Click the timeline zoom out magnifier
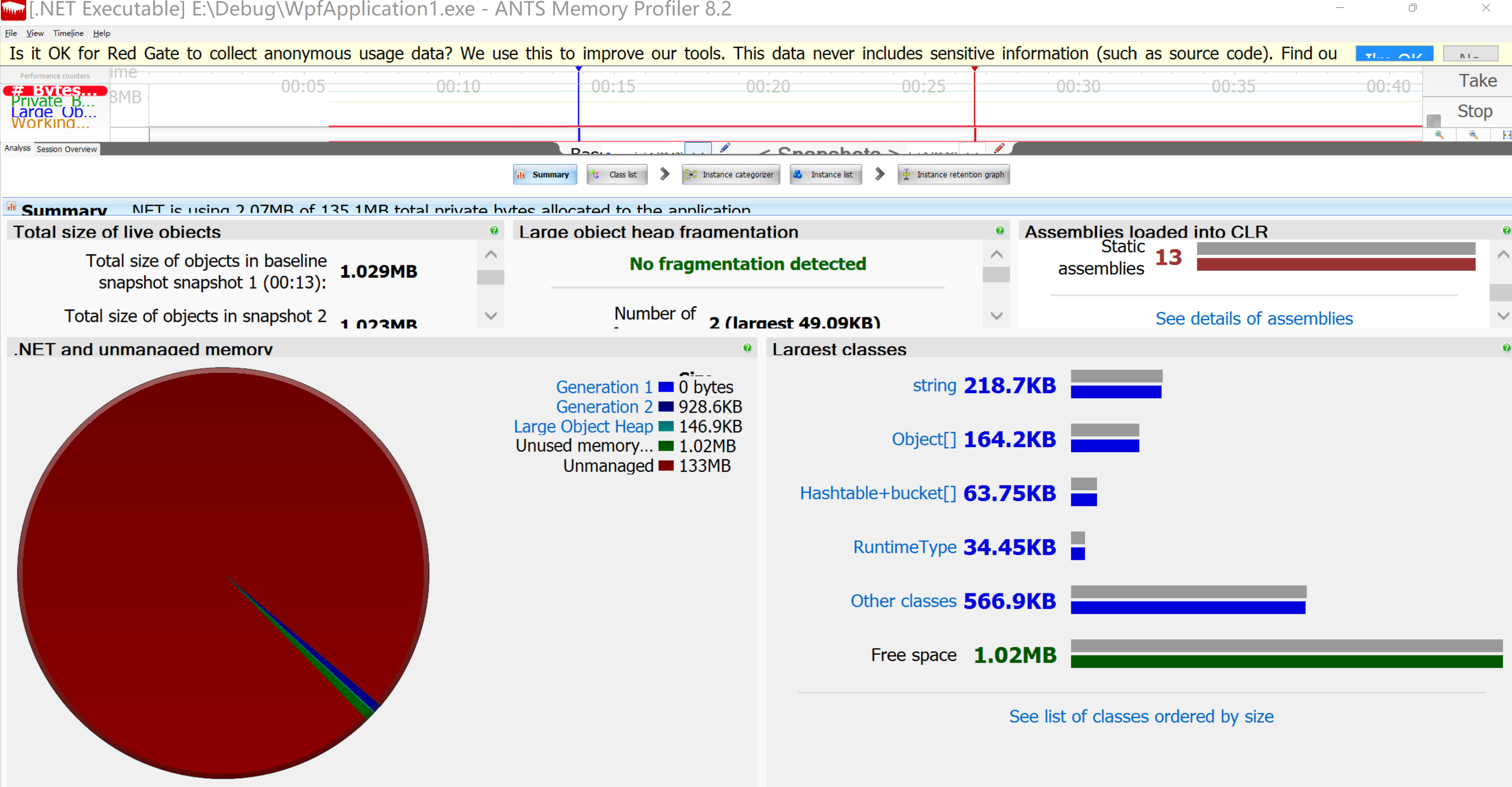 tap(1473, 135)
